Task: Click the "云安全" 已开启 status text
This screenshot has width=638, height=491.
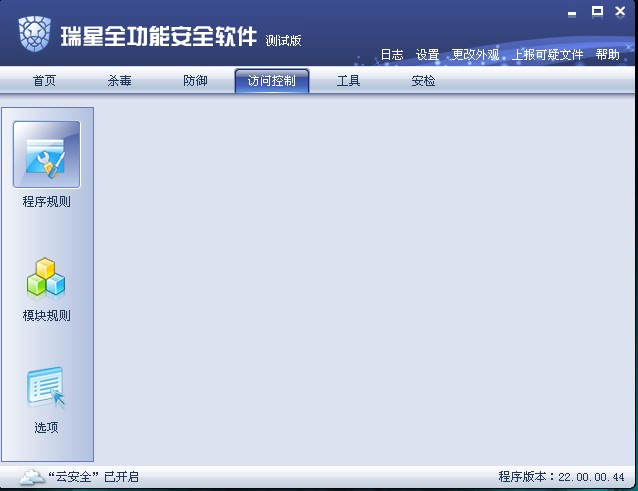Action: click(94, 477)
